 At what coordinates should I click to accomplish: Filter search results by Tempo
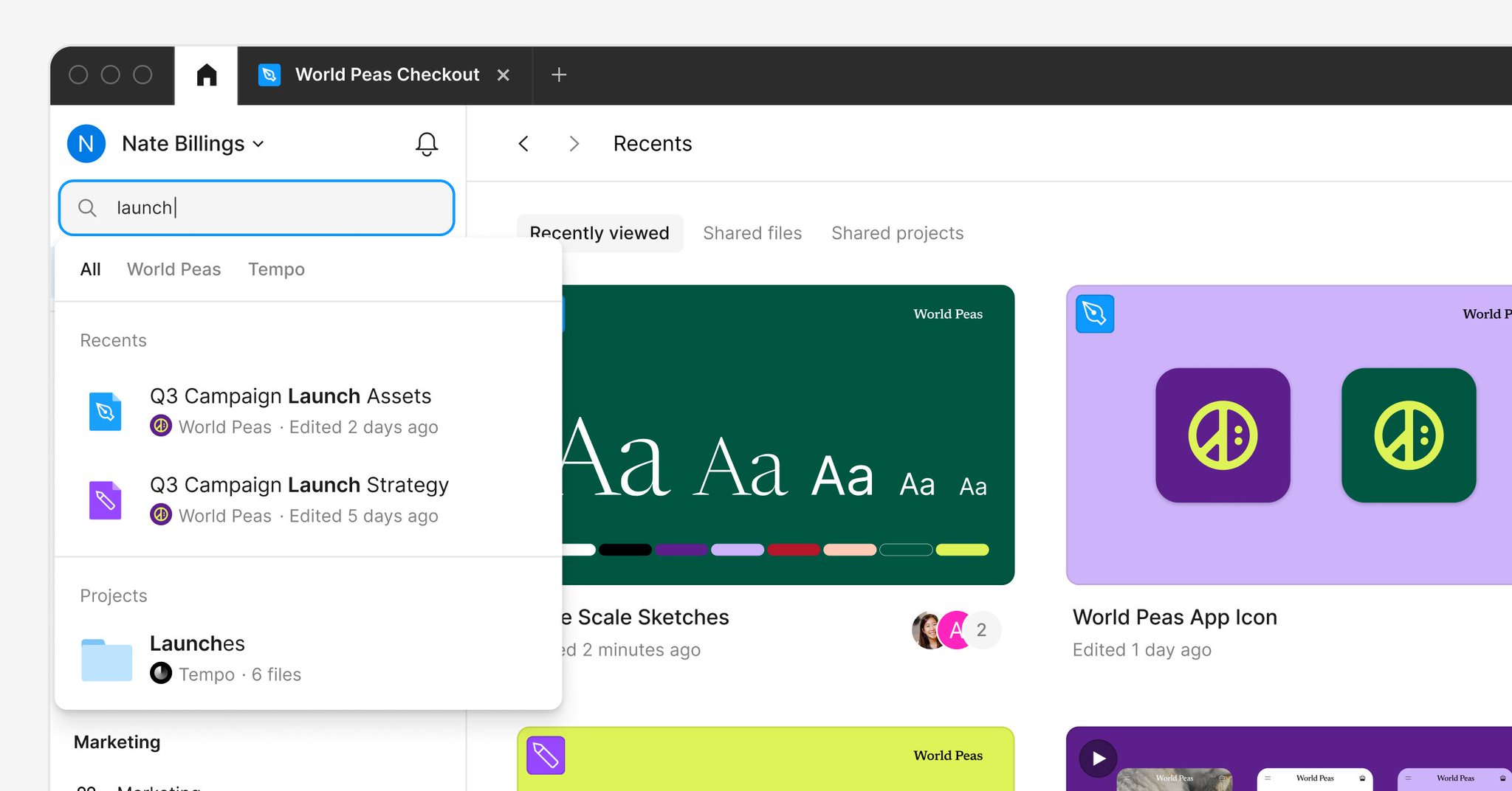point(276,269)
